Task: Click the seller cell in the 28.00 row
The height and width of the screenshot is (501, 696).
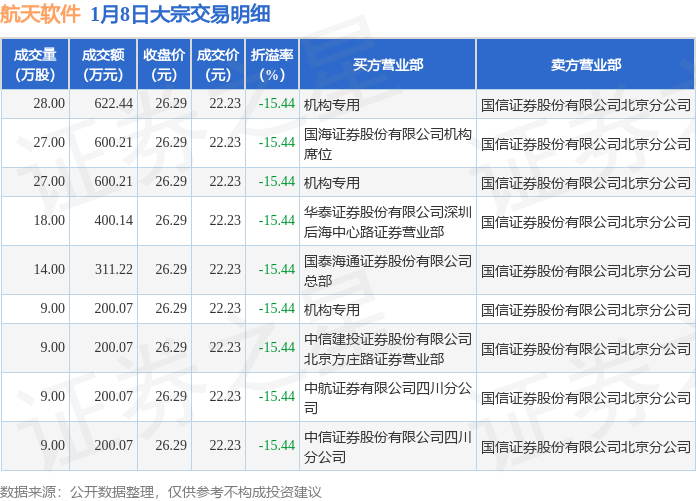Action: coord(585,105)
